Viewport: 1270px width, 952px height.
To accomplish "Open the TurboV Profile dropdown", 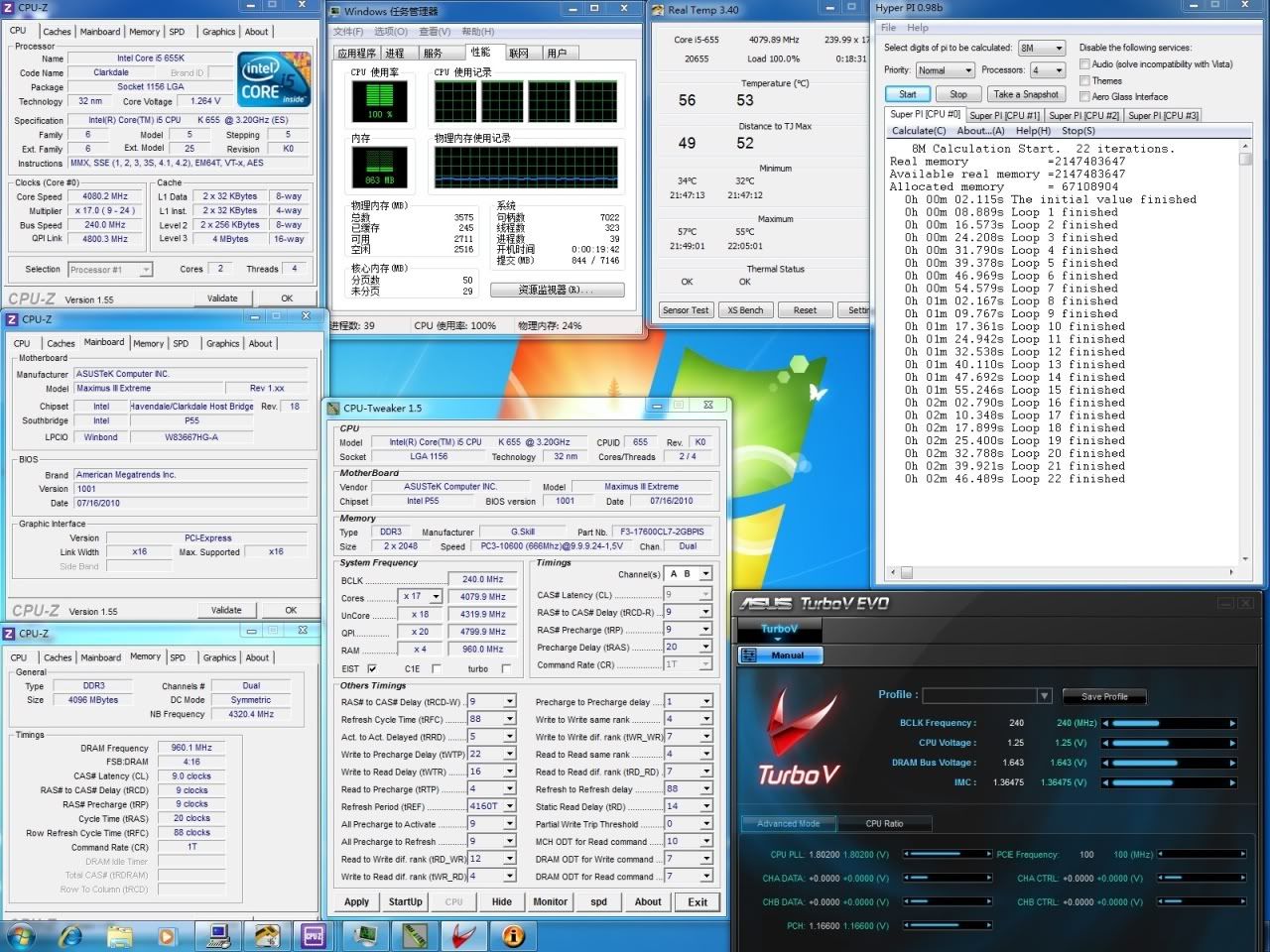I will tap(1044, 695).
